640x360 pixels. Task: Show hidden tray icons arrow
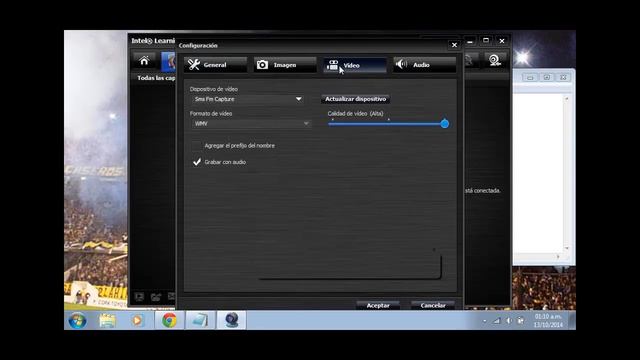pyautogui.click(x=484, y=321)
